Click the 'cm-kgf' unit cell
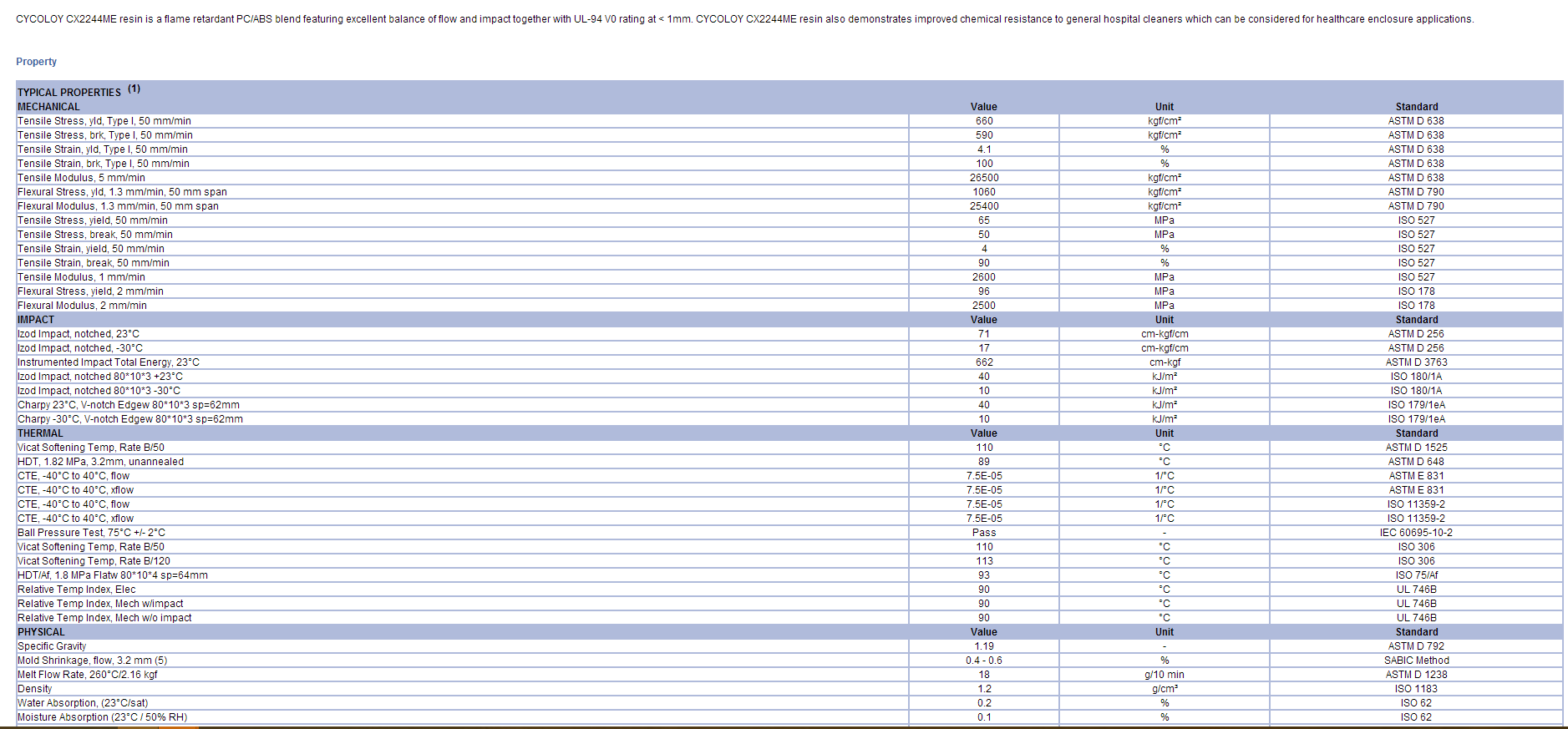The height and width of the screenshot is (729, 1568). click(1165, 362)
